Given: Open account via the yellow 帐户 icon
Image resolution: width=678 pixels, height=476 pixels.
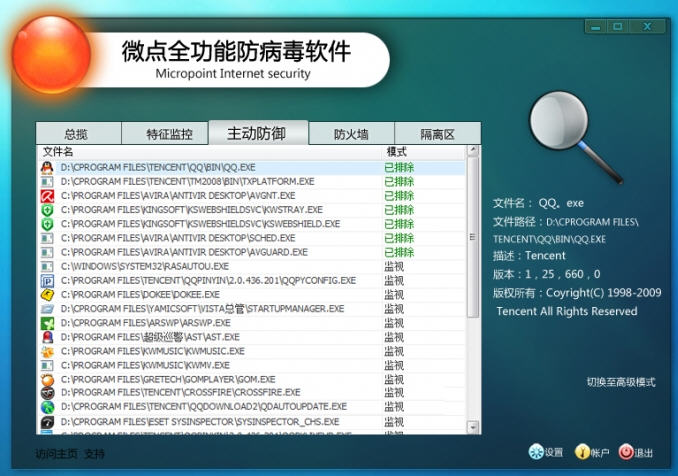Looking at the screenshot, I should click(582, 452).
